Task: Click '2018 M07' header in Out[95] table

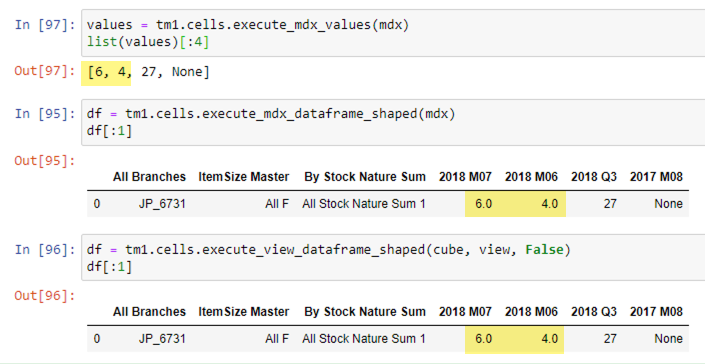Action: point(465,177)
